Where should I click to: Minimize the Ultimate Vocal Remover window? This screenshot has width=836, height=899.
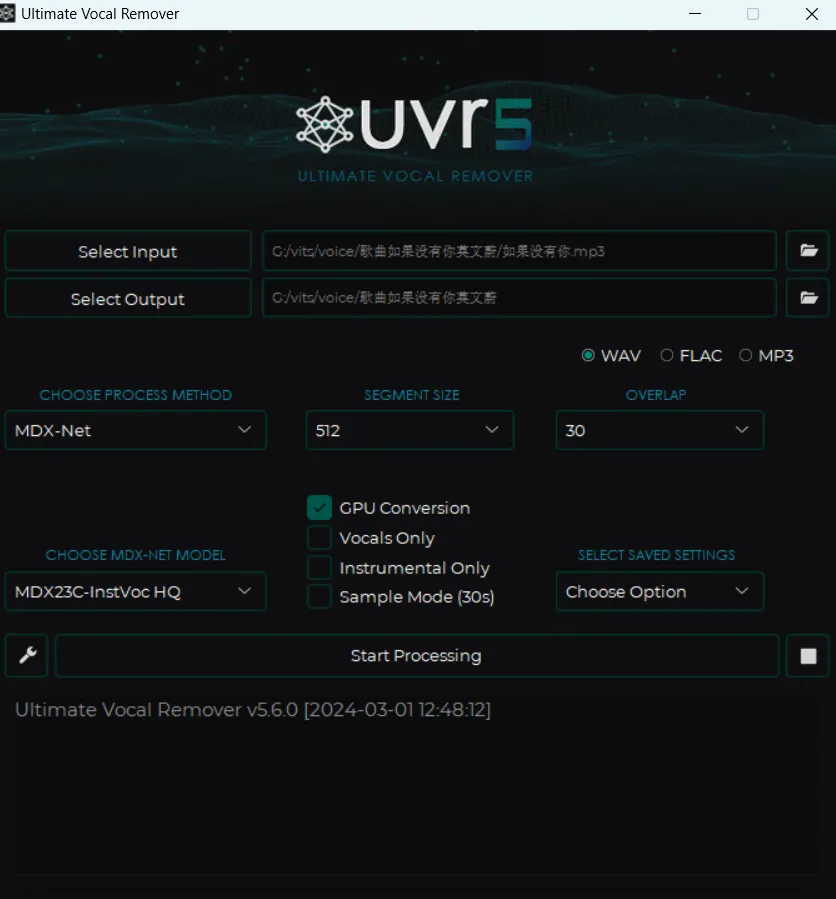pos(695,14)
